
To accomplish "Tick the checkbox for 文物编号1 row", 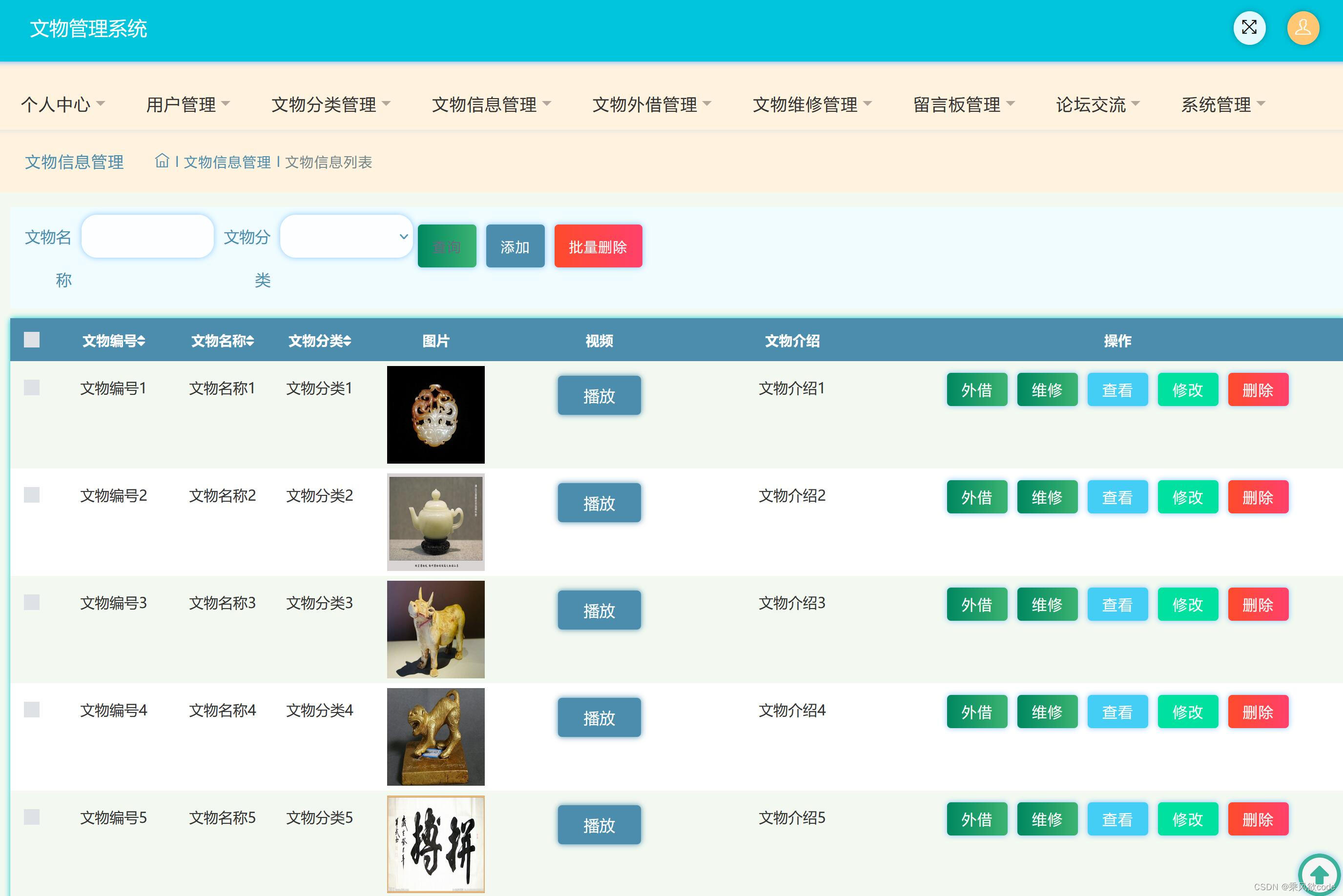I will click(32, 388).
